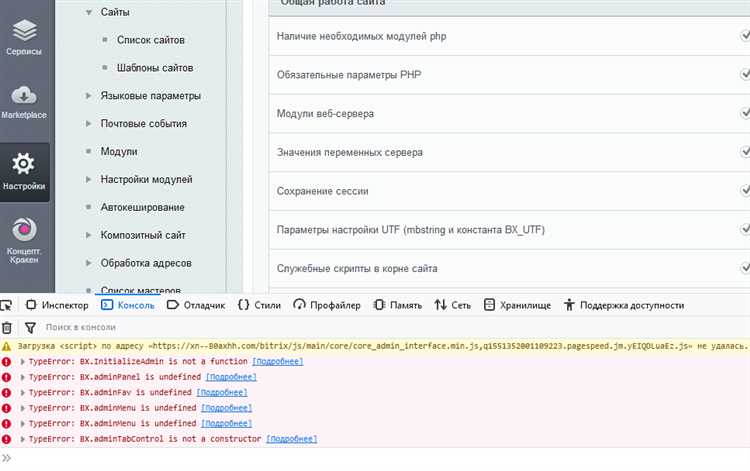This screenshot has height=471, width=750.
Task: Select Служебные скрипты в корне сайта row
Action: 509,269
